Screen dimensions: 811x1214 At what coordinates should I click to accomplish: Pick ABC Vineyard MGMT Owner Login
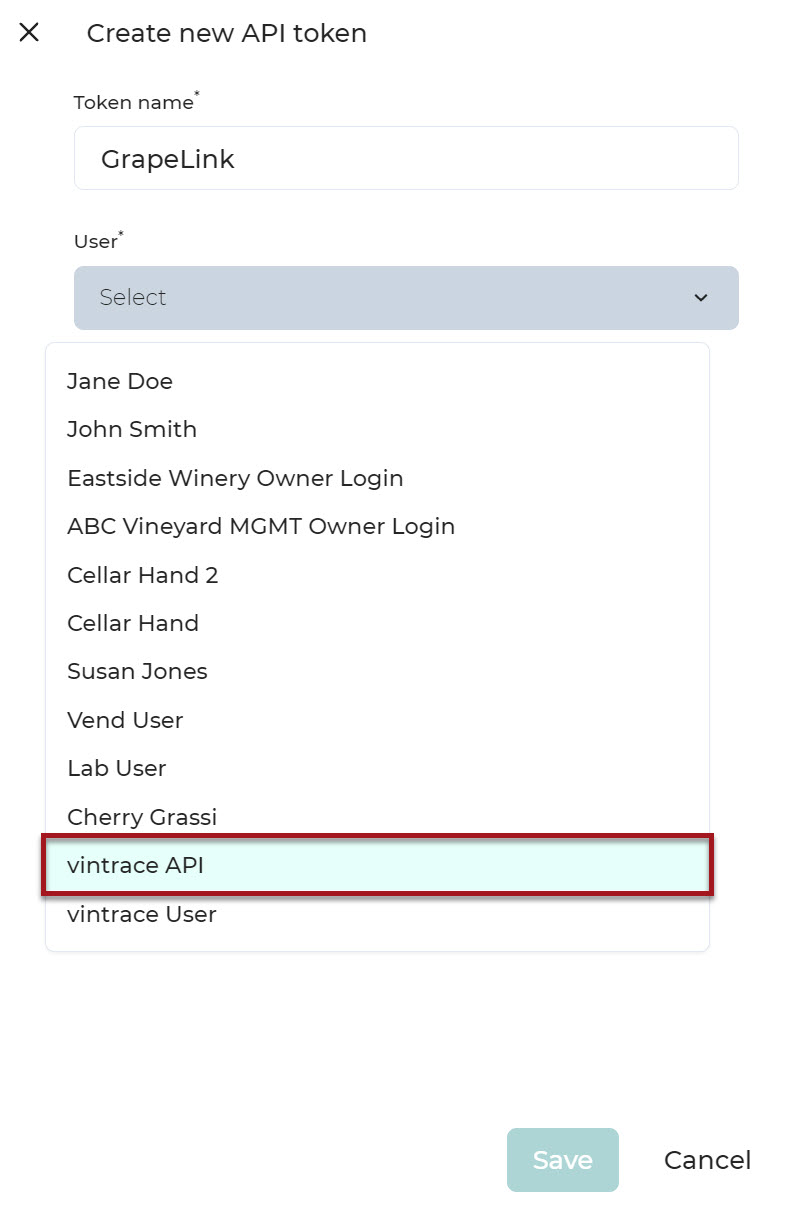(377, 526)
